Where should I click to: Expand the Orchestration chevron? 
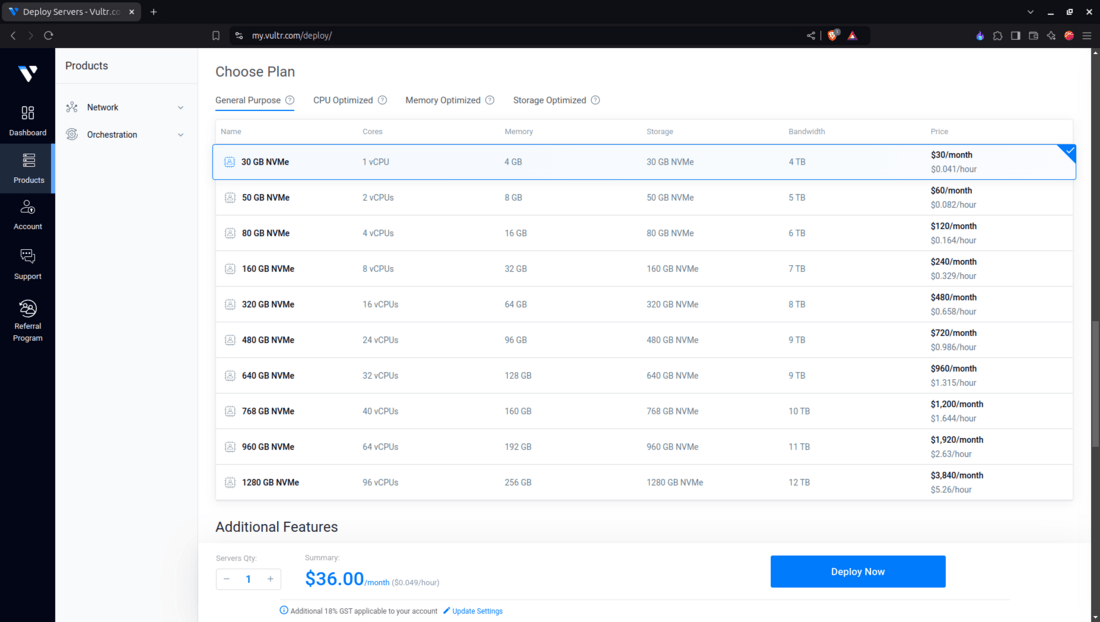180,135
